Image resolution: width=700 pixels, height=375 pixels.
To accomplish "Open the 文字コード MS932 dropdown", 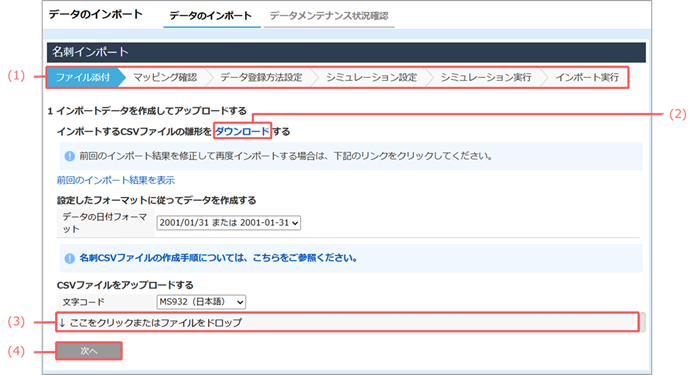I will 201,302.
